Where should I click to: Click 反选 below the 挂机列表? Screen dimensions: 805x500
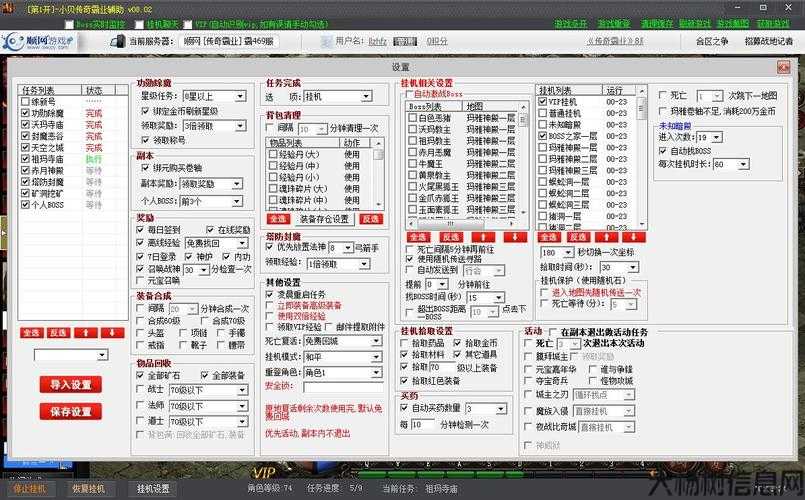(579, 237)
